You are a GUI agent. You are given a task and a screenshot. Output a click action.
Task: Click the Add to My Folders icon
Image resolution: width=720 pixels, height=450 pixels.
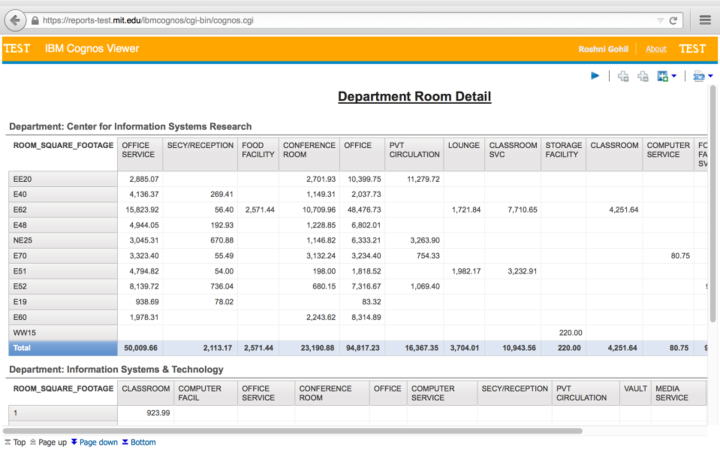pos(662,76)
